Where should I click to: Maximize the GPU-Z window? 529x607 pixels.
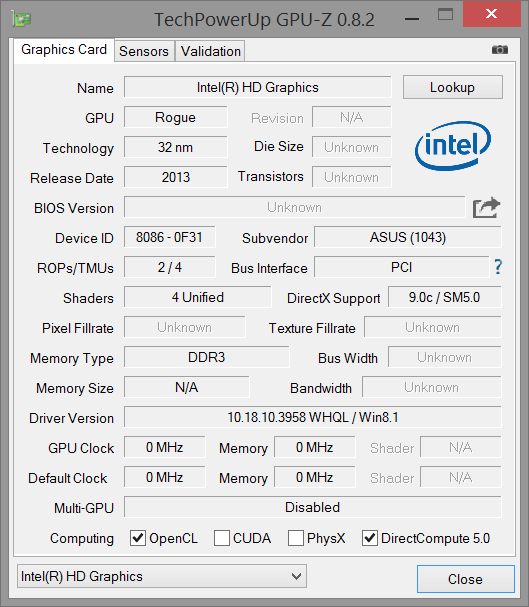(445, 15)
